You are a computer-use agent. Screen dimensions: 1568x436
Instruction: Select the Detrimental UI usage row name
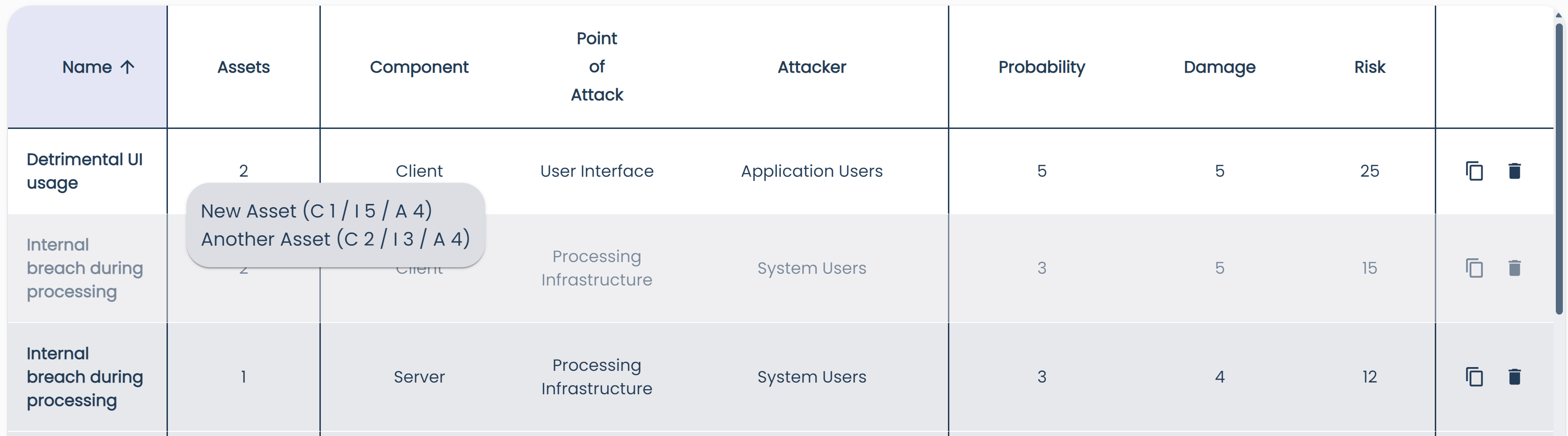click(x=84, y=171)
